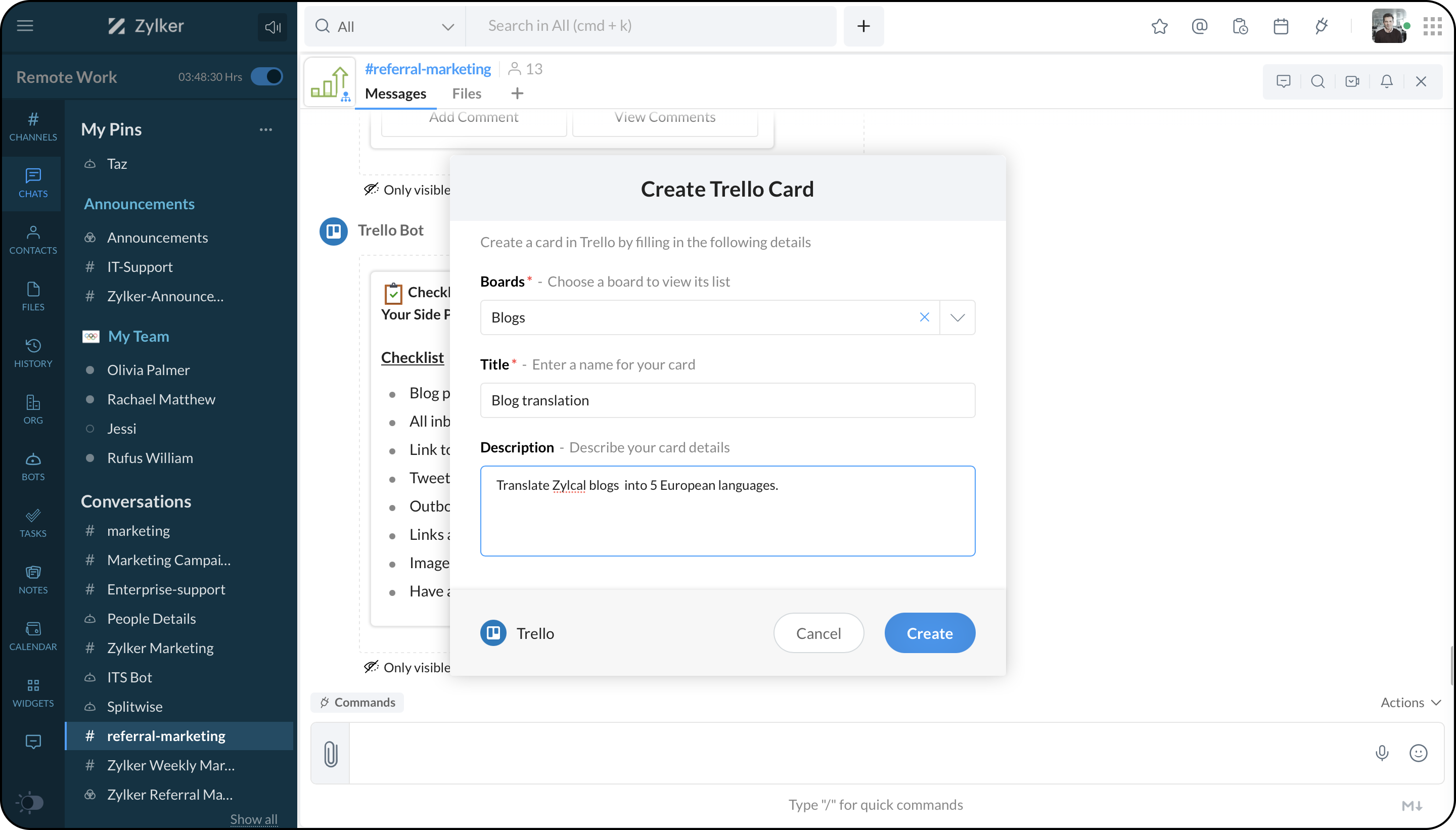Clear the selected Blogs board
Image resolution: width=1456 pixels, height=830 pixels.
tap(924, 317)
